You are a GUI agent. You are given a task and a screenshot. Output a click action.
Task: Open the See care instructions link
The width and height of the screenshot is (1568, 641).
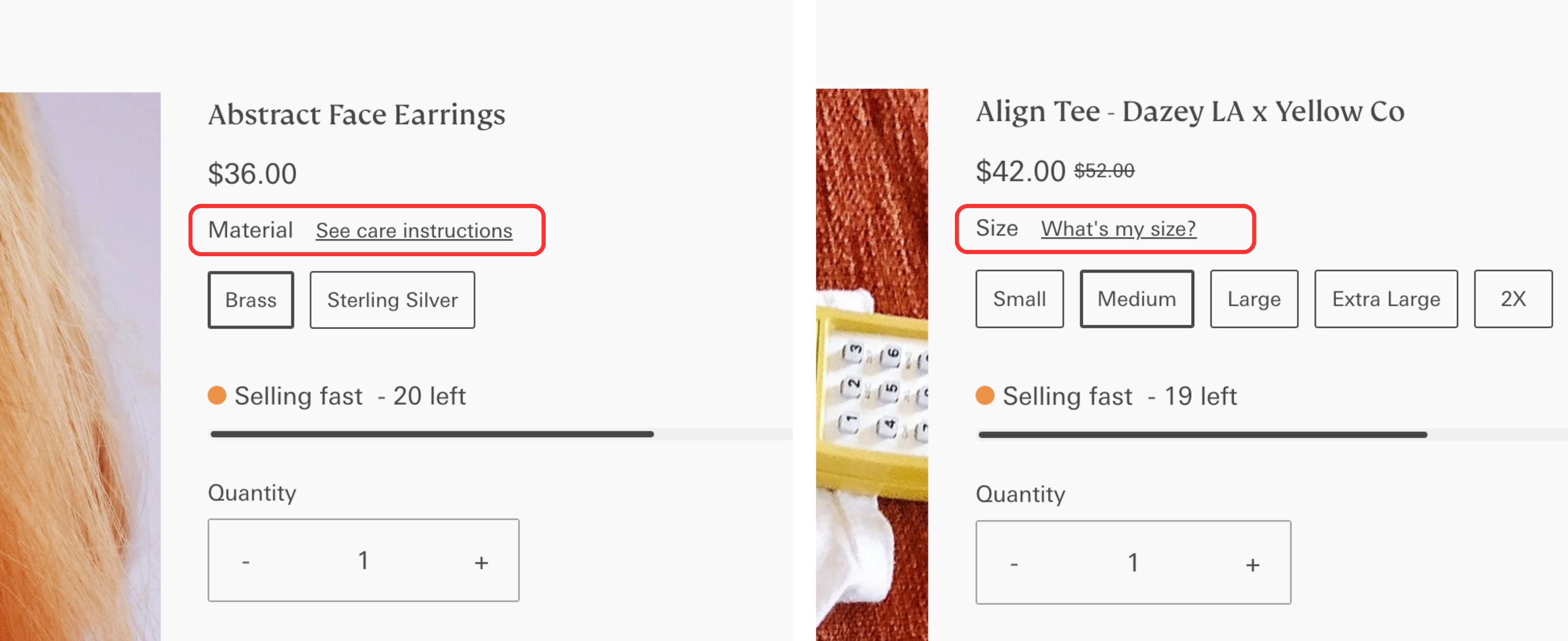click(414, 231)
